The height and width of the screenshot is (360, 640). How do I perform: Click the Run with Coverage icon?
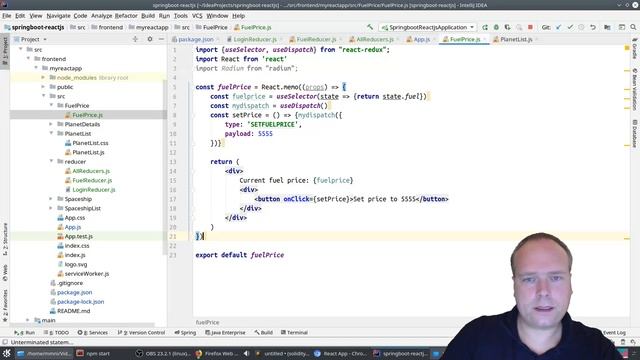point(507,27)
